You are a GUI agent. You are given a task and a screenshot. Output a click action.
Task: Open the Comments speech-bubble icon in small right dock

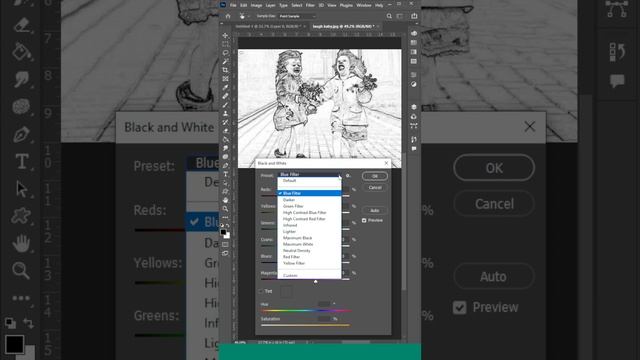pyautogui.click(x=414, y=149)
